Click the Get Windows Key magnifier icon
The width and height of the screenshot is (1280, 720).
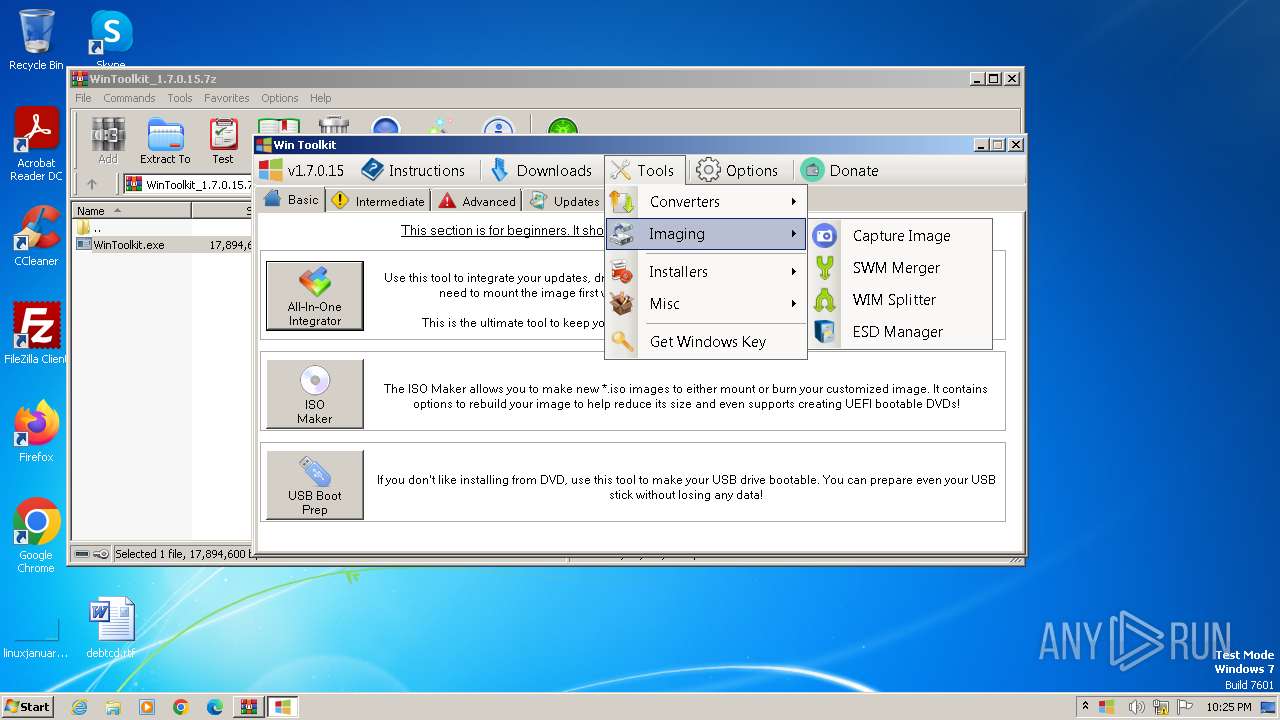623,342
